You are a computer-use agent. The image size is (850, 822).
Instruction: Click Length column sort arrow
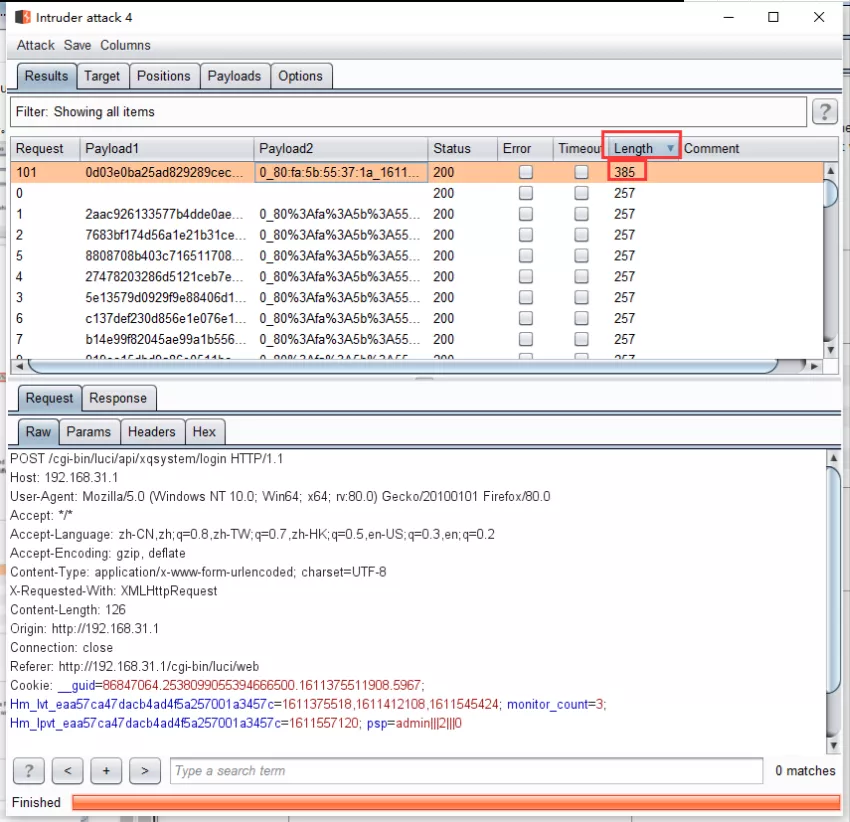670,149
